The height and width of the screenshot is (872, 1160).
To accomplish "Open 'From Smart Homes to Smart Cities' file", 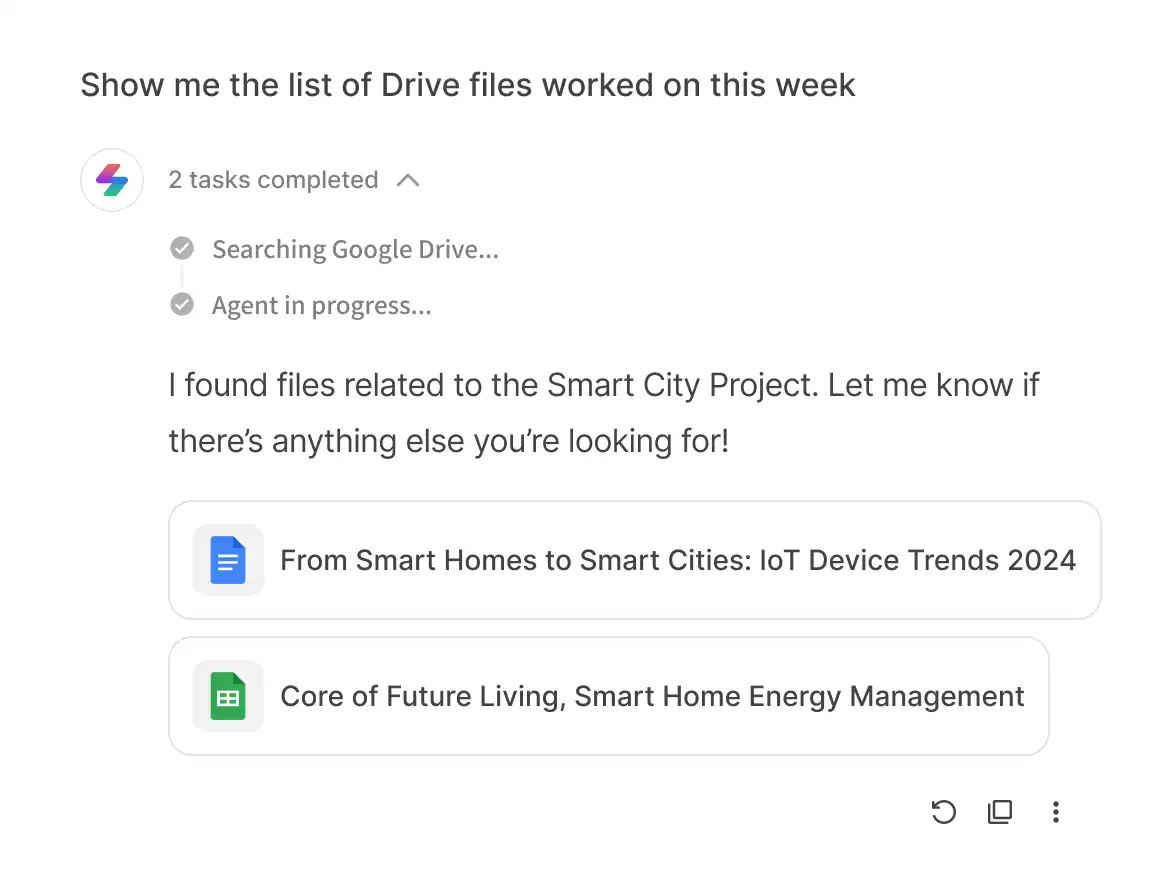I will coord(678,560).
